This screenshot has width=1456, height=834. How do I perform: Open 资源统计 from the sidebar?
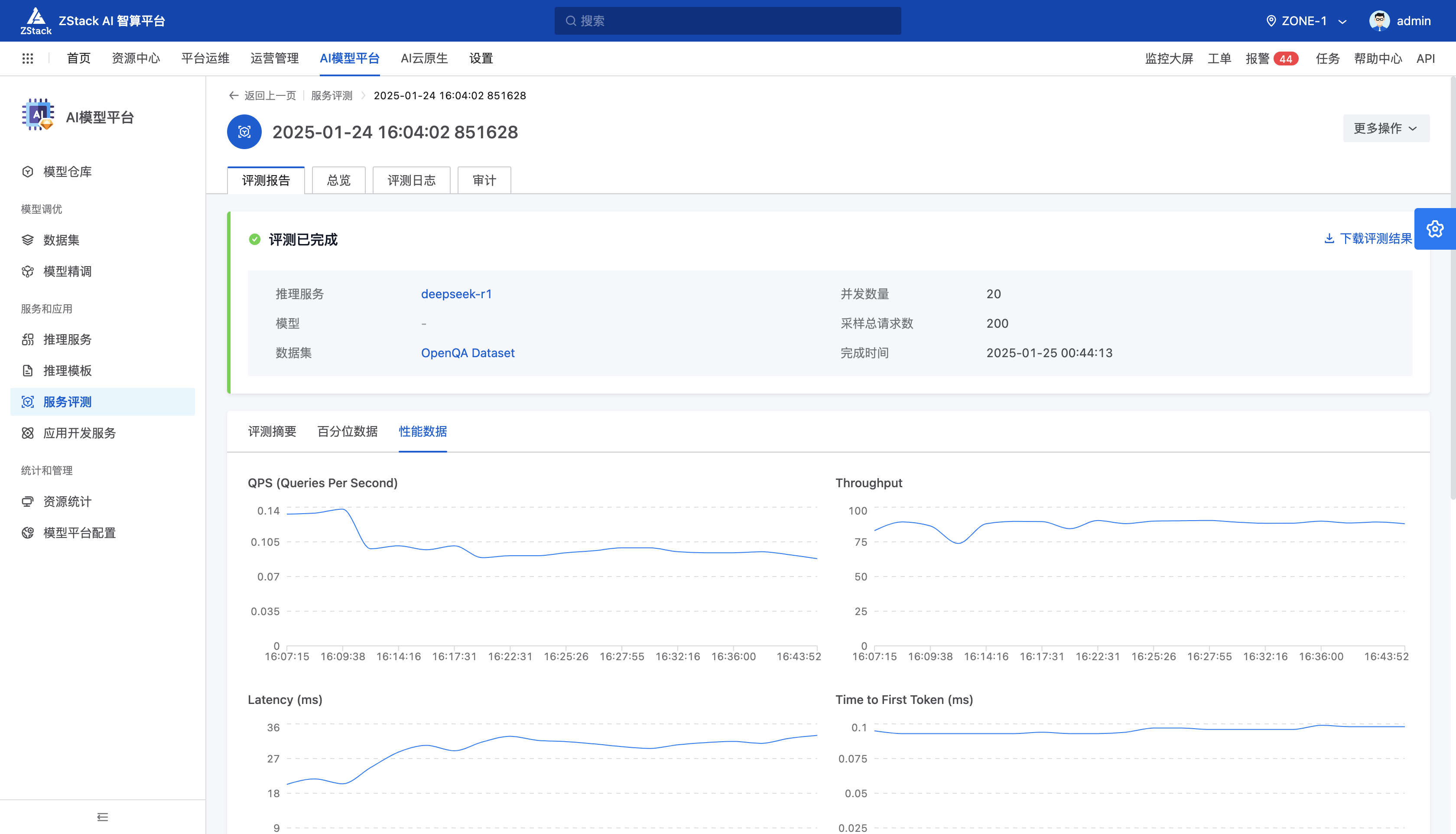pos(66,501)
